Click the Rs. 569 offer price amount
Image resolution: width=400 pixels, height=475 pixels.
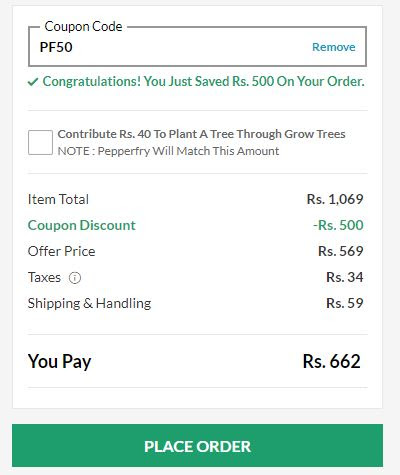(341, 251)
